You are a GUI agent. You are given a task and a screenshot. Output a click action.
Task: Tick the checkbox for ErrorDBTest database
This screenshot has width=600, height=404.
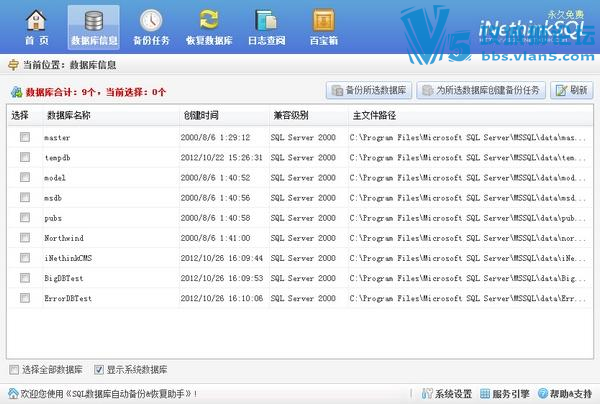[x=25, y=298]
